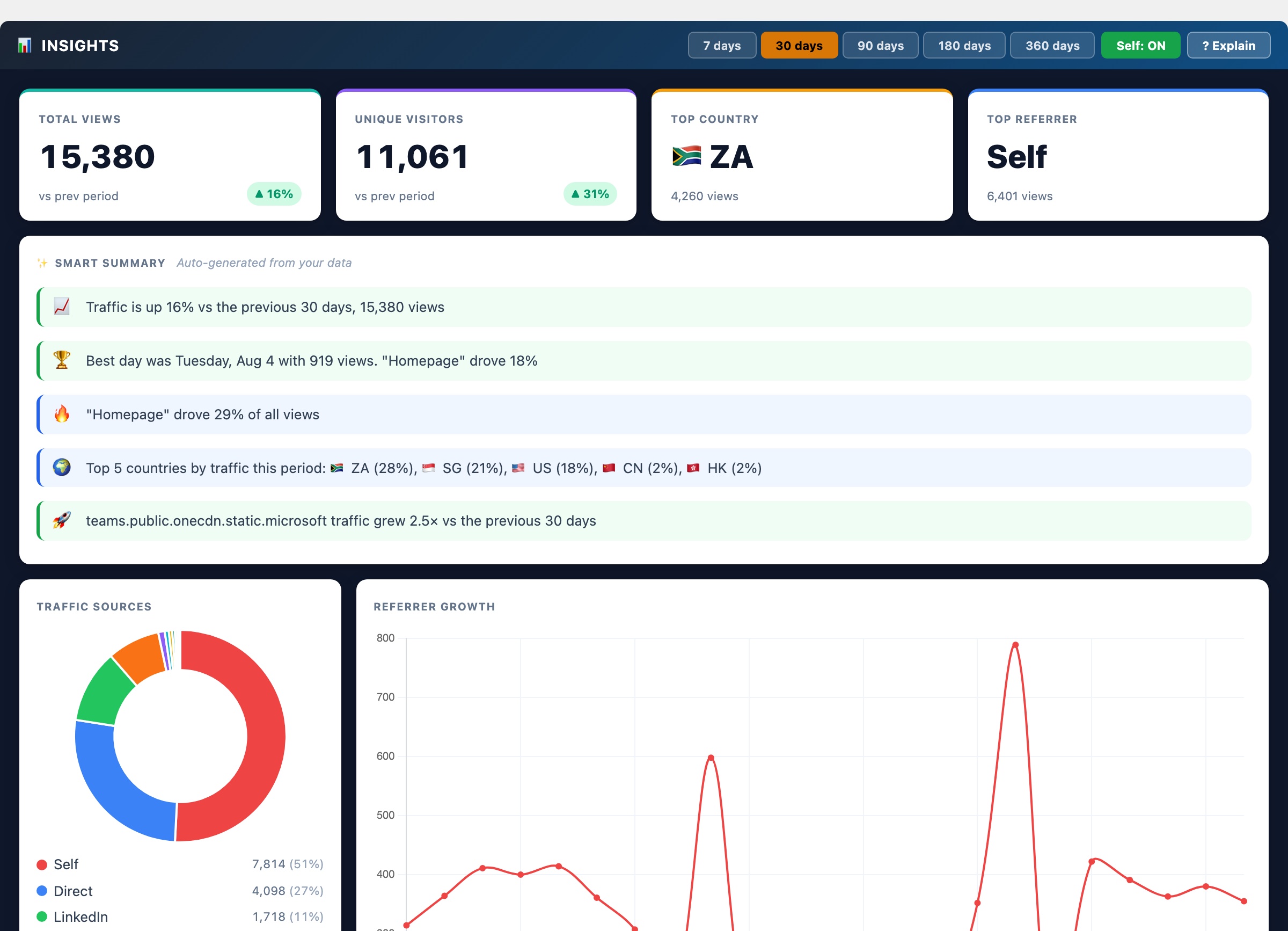1288x931 pixels.
Task: Open the ? Explain help button
Action: pyautogui.click(x=1228, y=46)
